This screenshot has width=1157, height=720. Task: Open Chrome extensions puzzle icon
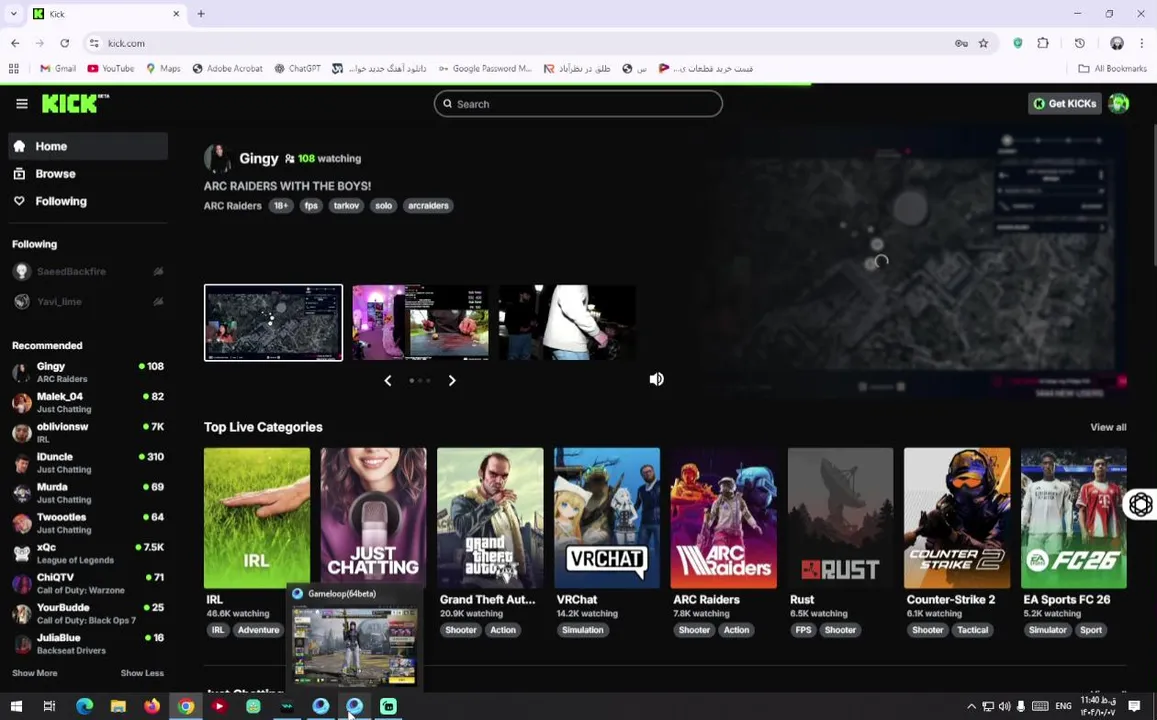(1043, 44)
